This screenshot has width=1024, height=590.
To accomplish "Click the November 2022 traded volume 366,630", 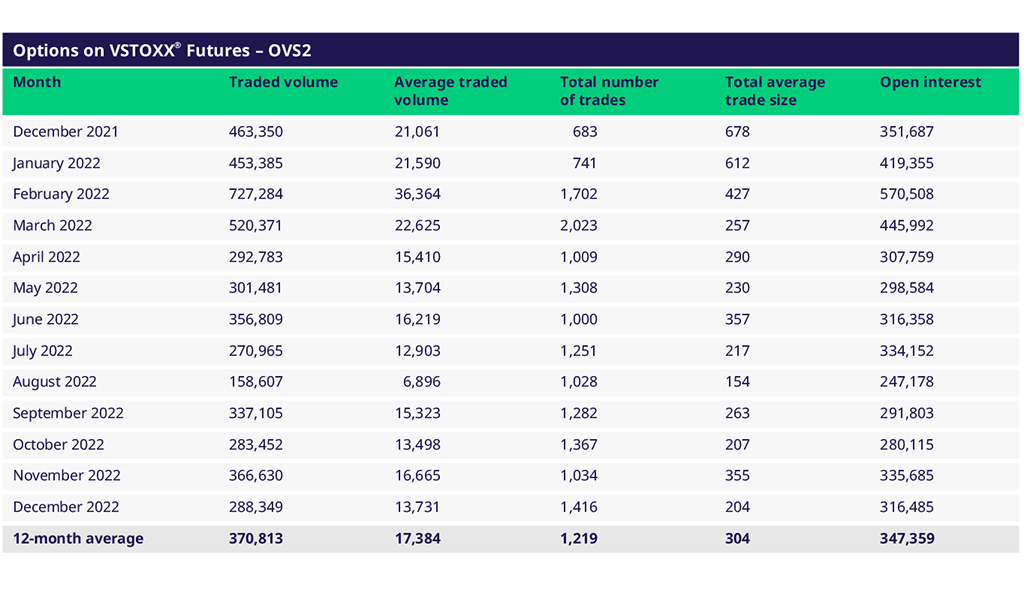I will coord(255,476).
